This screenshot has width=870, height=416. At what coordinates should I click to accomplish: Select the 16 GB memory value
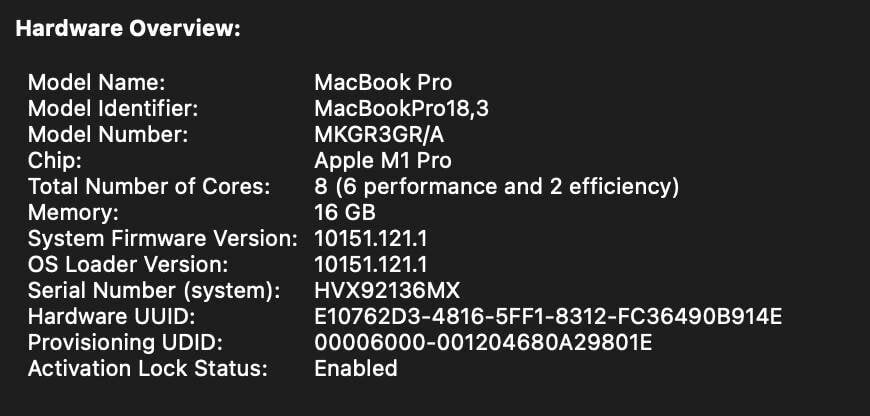pyautogui.click(x=345, y=213)
